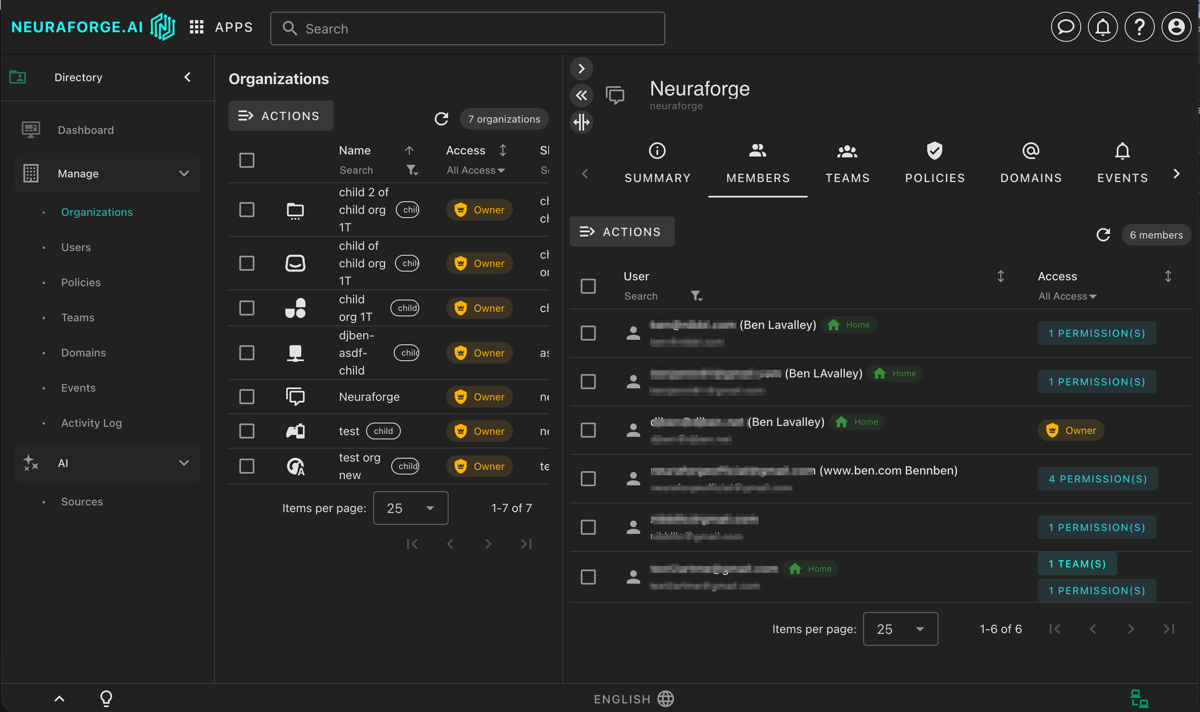The image size is (1200, 712).
Task: Go to Users in sidebar
Action: 76,247
